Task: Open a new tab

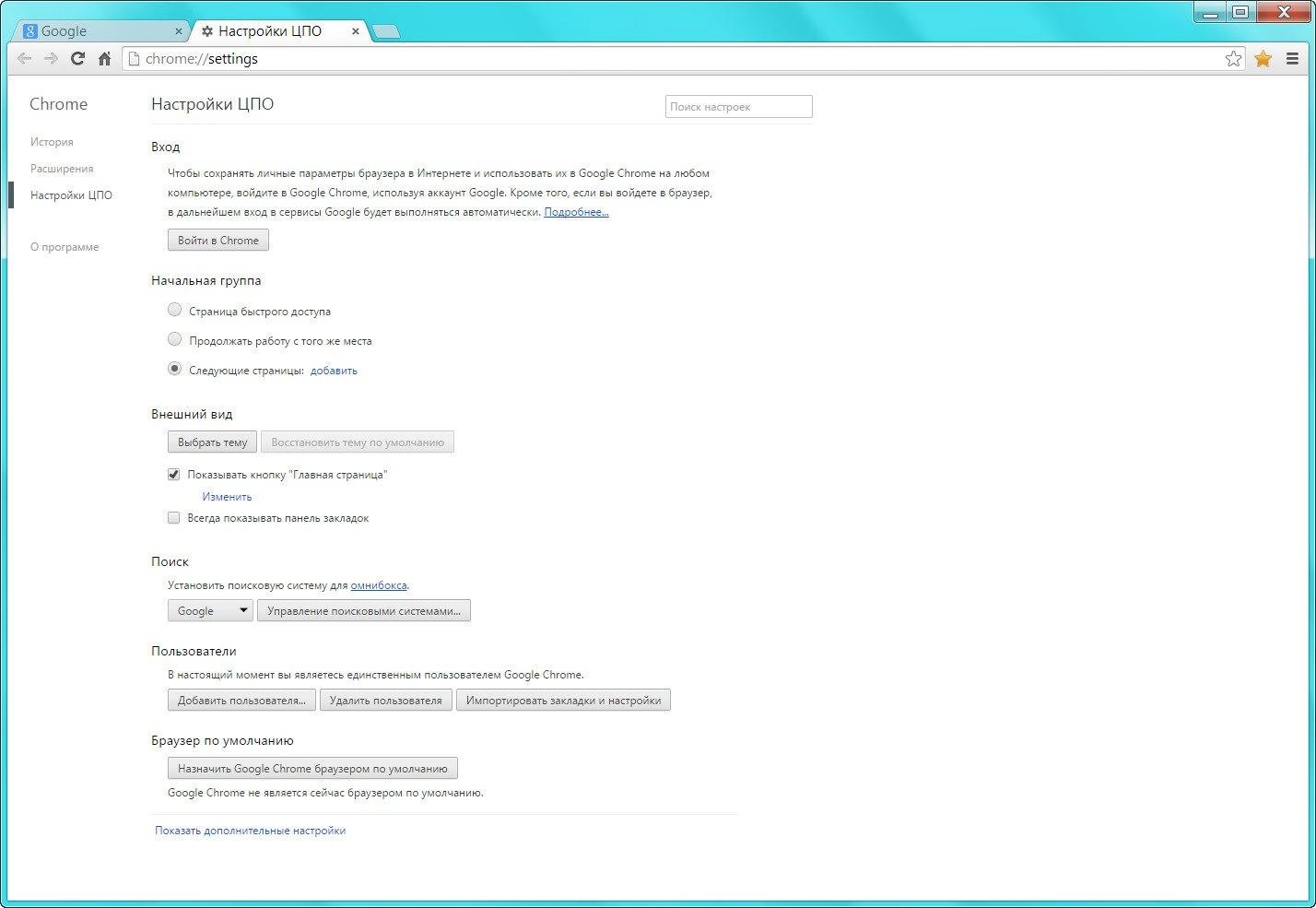Action: 386,32
